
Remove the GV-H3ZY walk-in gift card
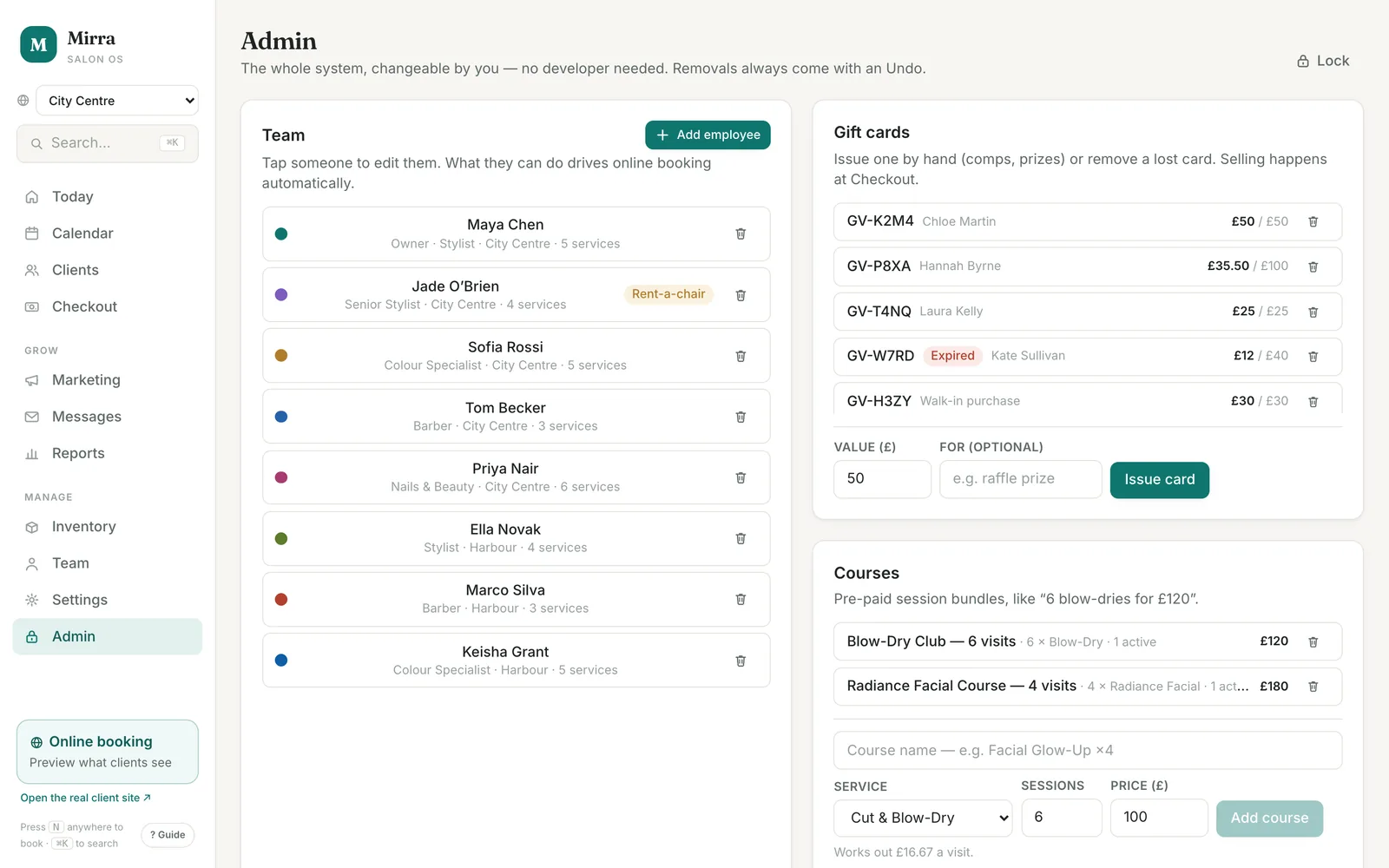[1313, 401]
